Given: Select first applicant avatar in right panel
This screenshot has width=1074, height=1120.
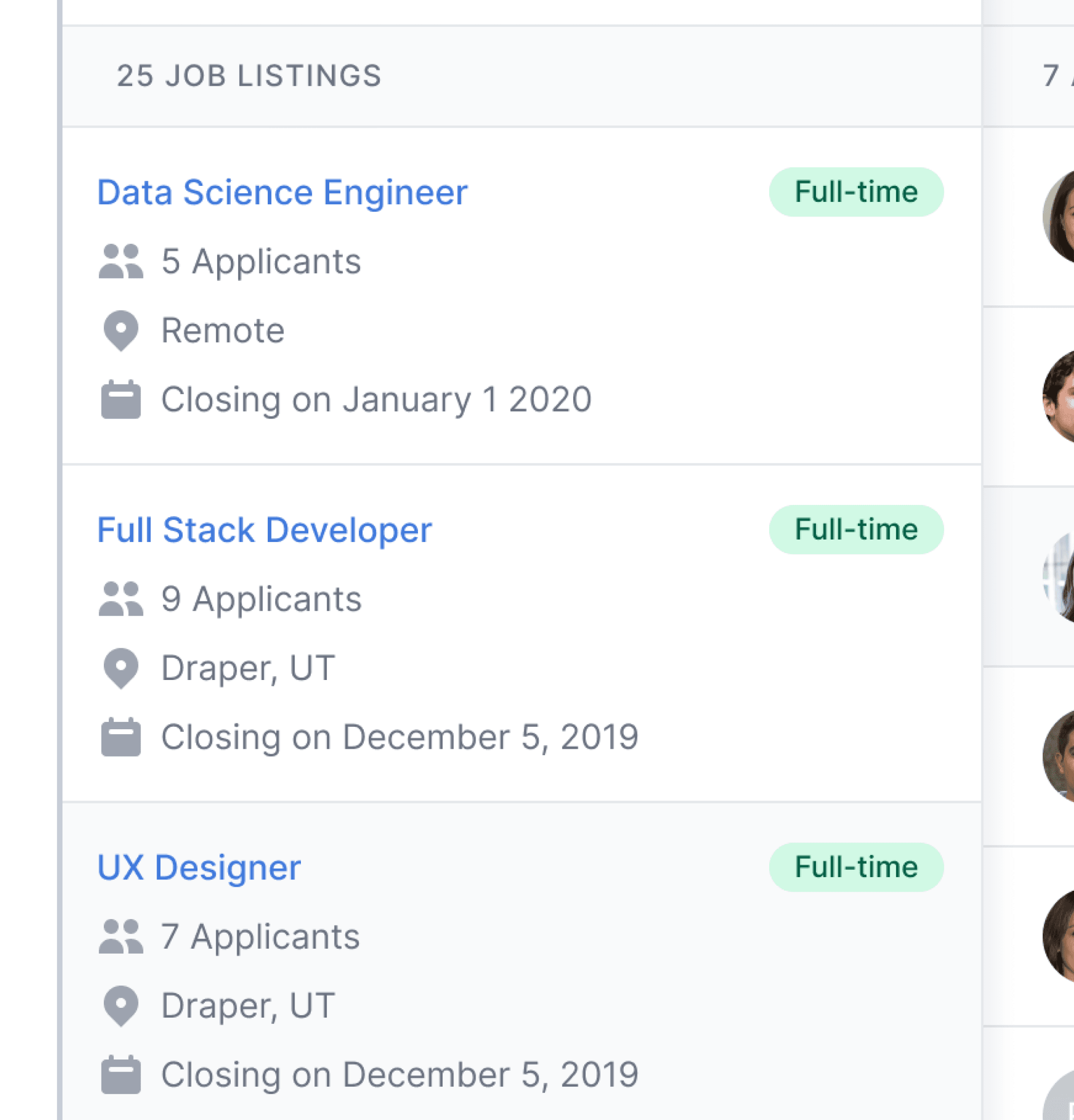Looking at the screenshot, I should tap(1060, 217).
